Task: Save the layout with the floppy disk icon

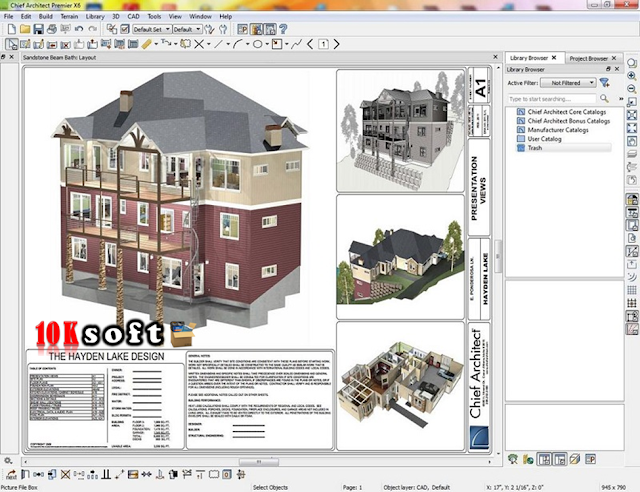Action: 38,29
